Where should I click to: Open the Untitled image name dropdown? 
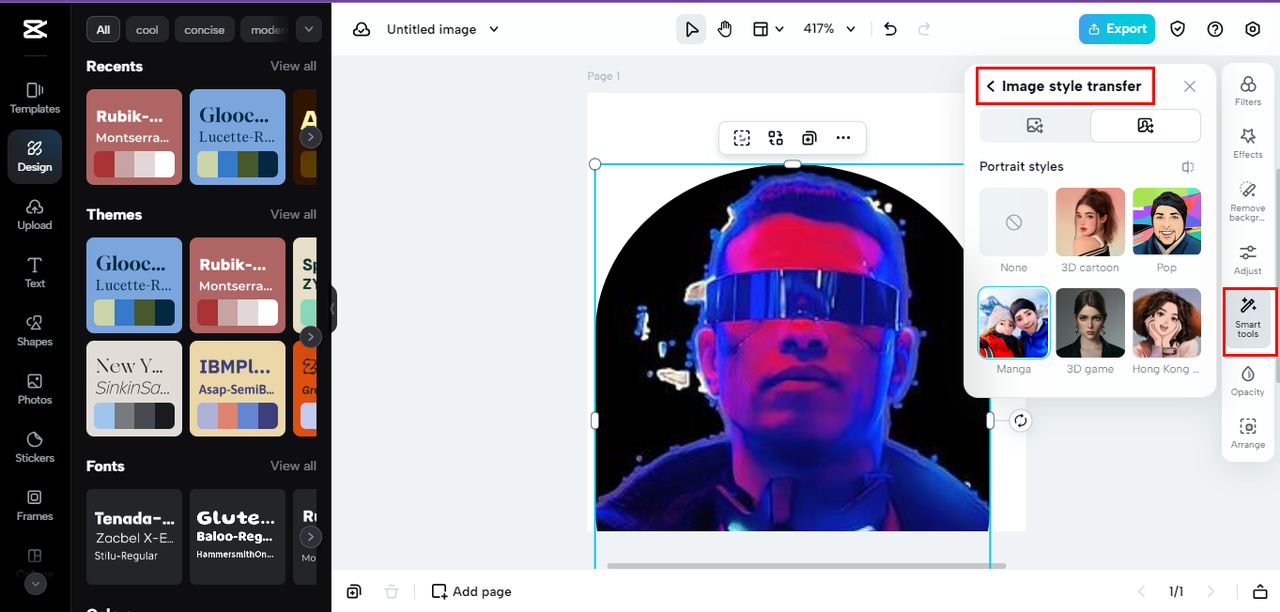(443, 29)
